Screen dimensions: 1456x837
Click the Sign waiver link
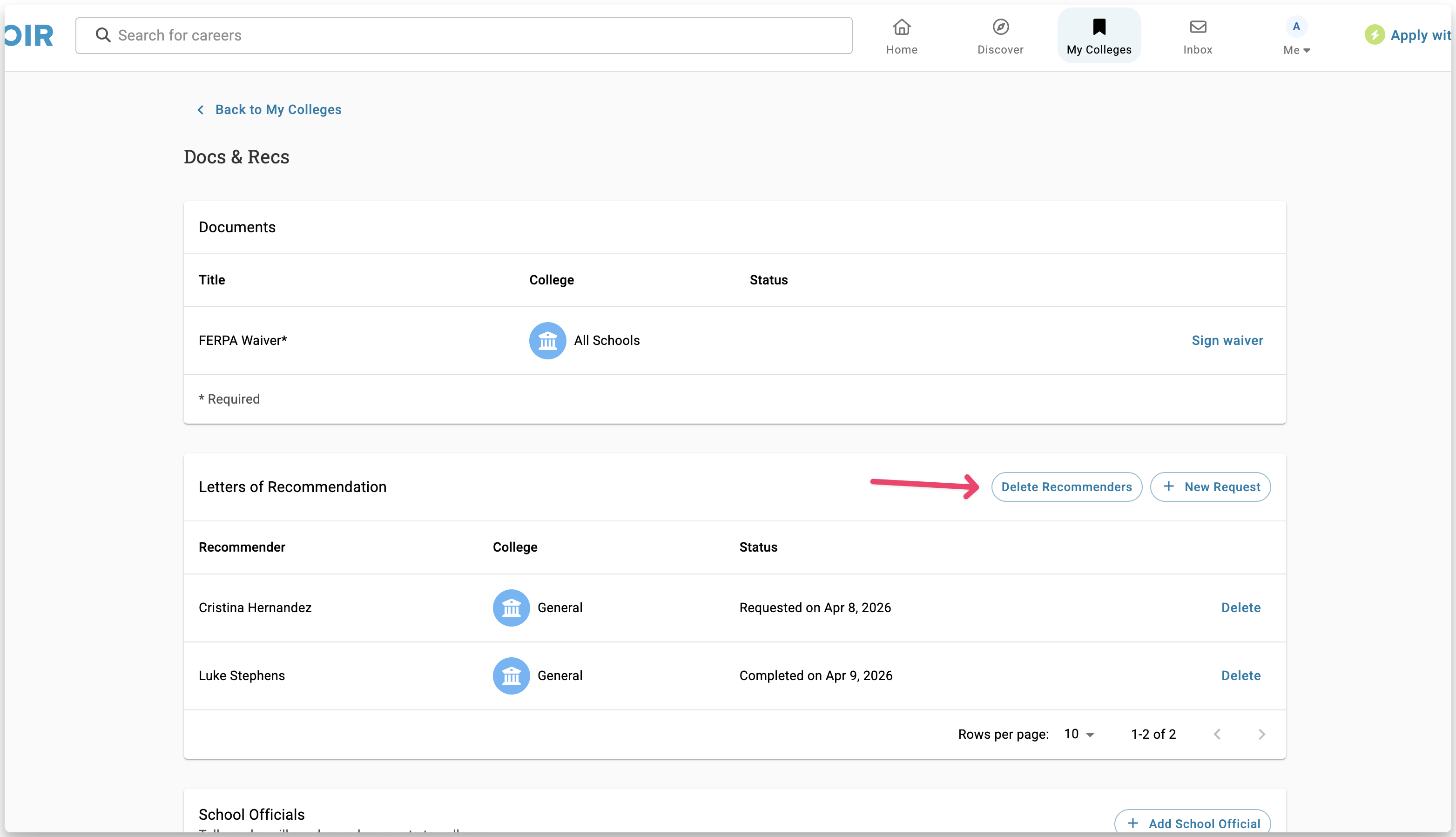pyautogui.click(x=1227, y=340)
